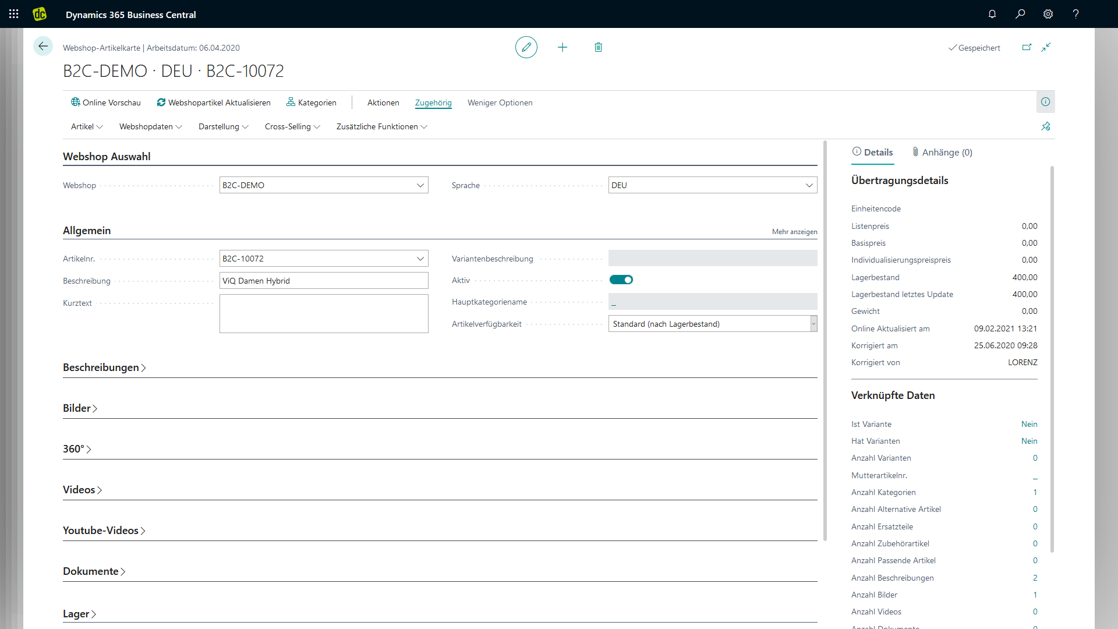
Task: Toggle the Aktiv switch off
Action: (x=621, y=280)
